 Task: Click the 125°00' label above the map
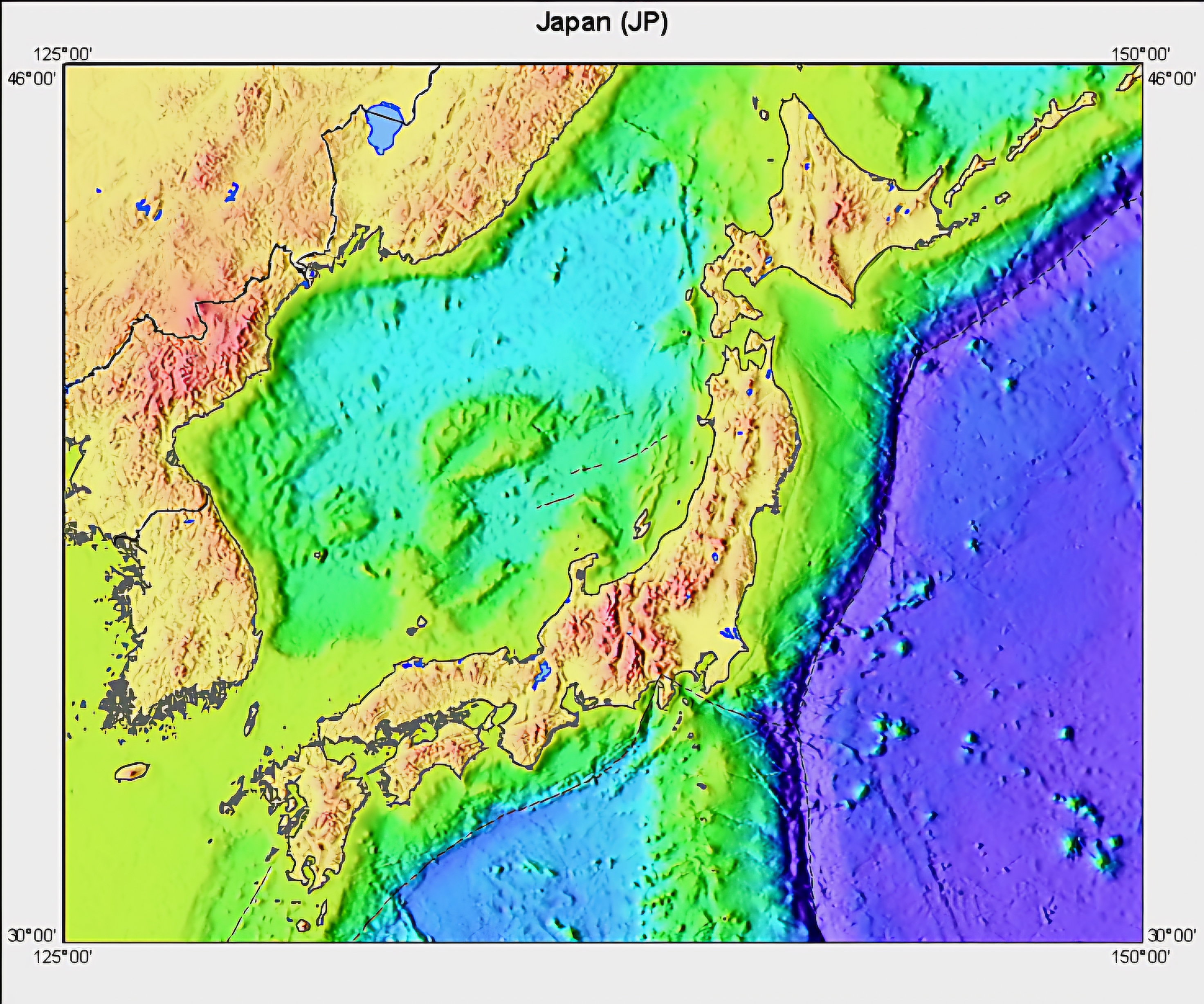pos(64,54)
